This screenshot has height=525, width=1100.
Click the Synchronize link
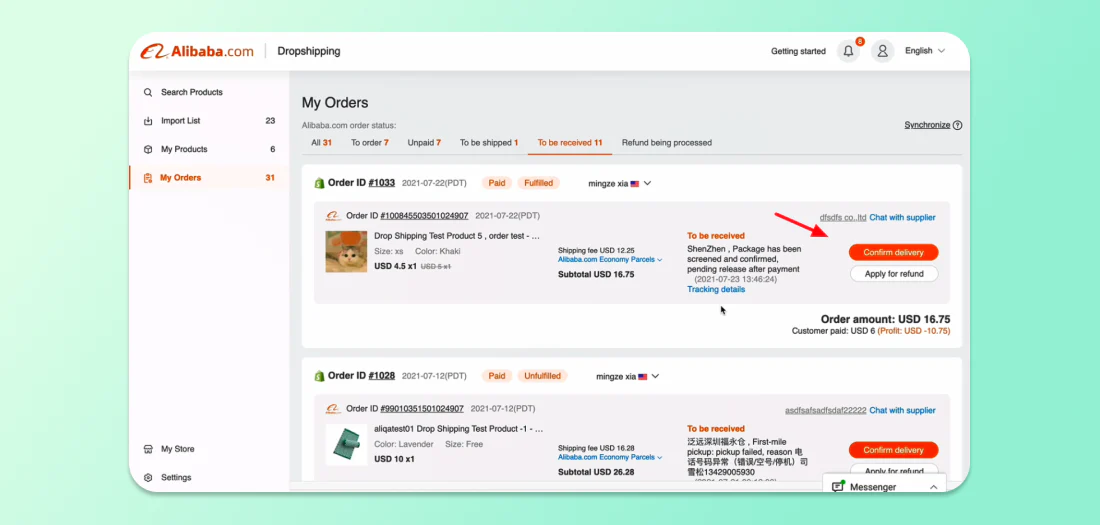pos(927,125)
